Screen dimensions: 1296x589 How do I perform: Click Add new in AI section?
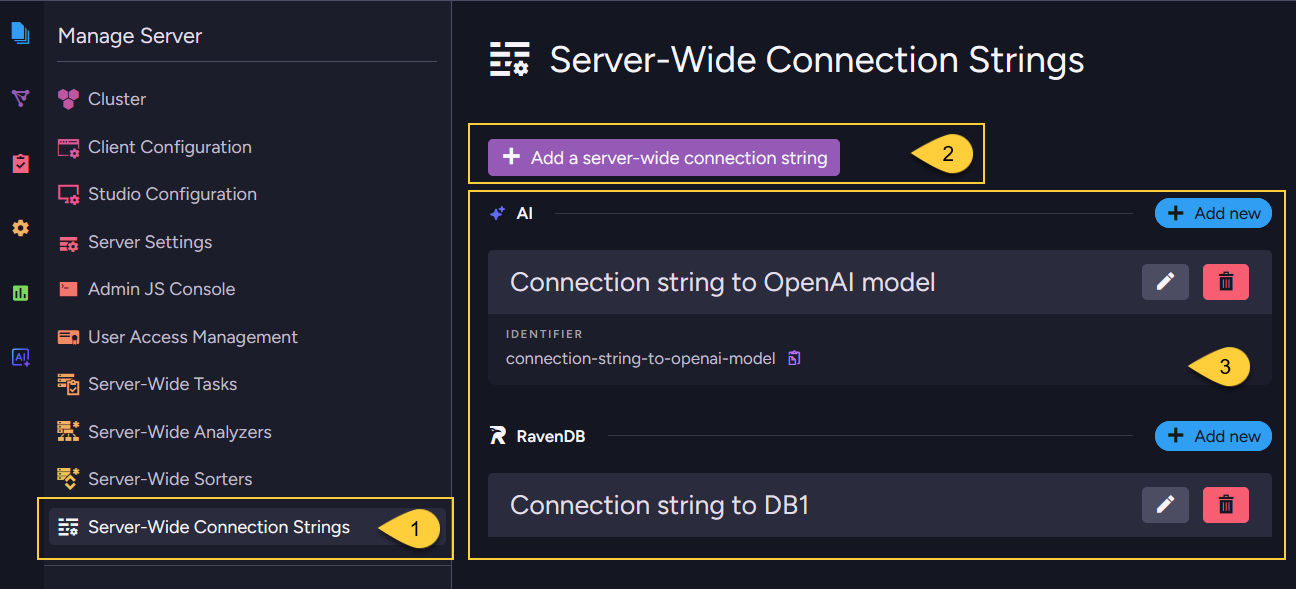click(1213, 213)
